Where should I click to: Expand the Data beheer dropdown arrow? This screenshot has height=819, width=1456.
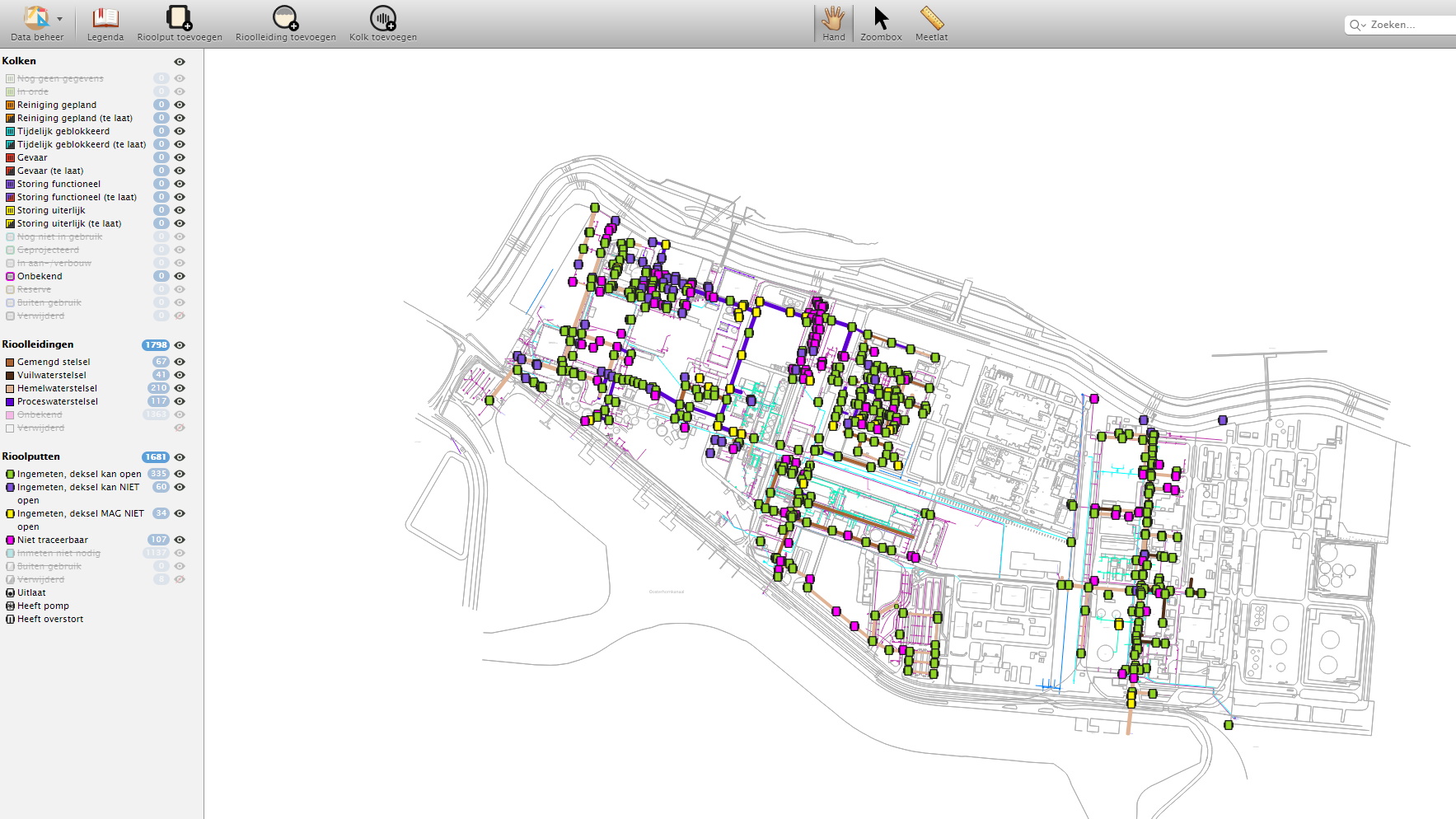tap(59, 19)
